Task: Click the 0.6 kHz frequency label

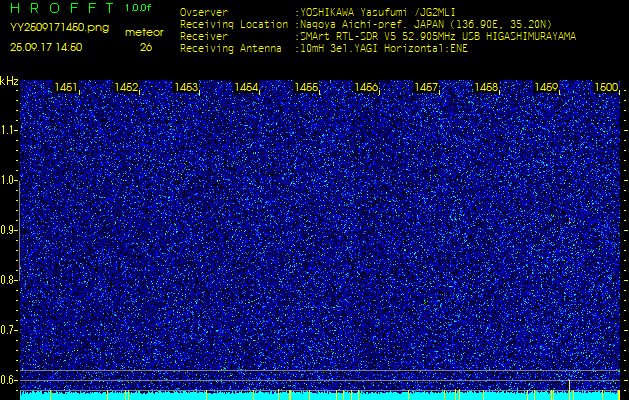Action: (8, 380)
